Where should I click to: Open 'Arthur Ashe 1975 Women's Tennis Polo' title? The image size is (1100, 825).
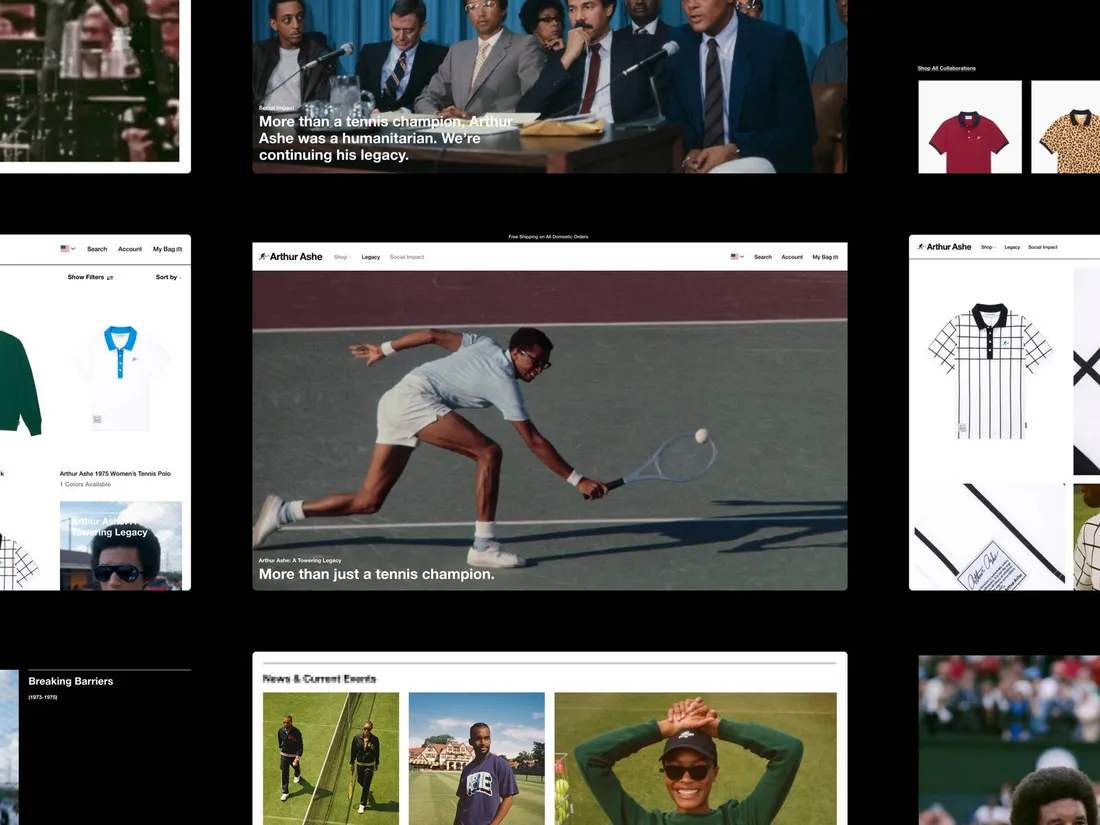click(x=115, y=474)
